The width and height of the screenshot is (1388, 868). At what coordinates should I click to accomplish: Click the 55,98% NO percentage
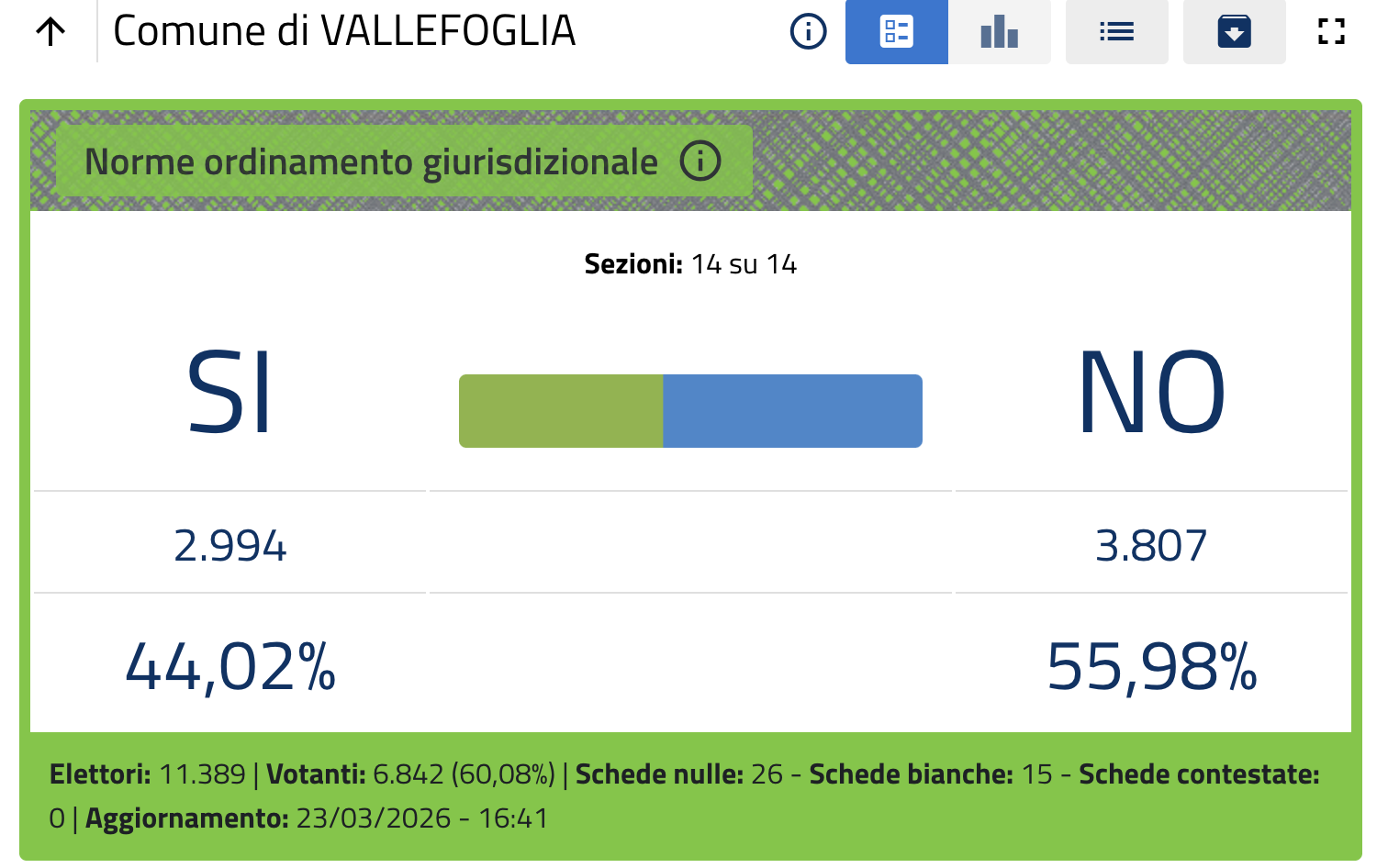pos(1151,666)
